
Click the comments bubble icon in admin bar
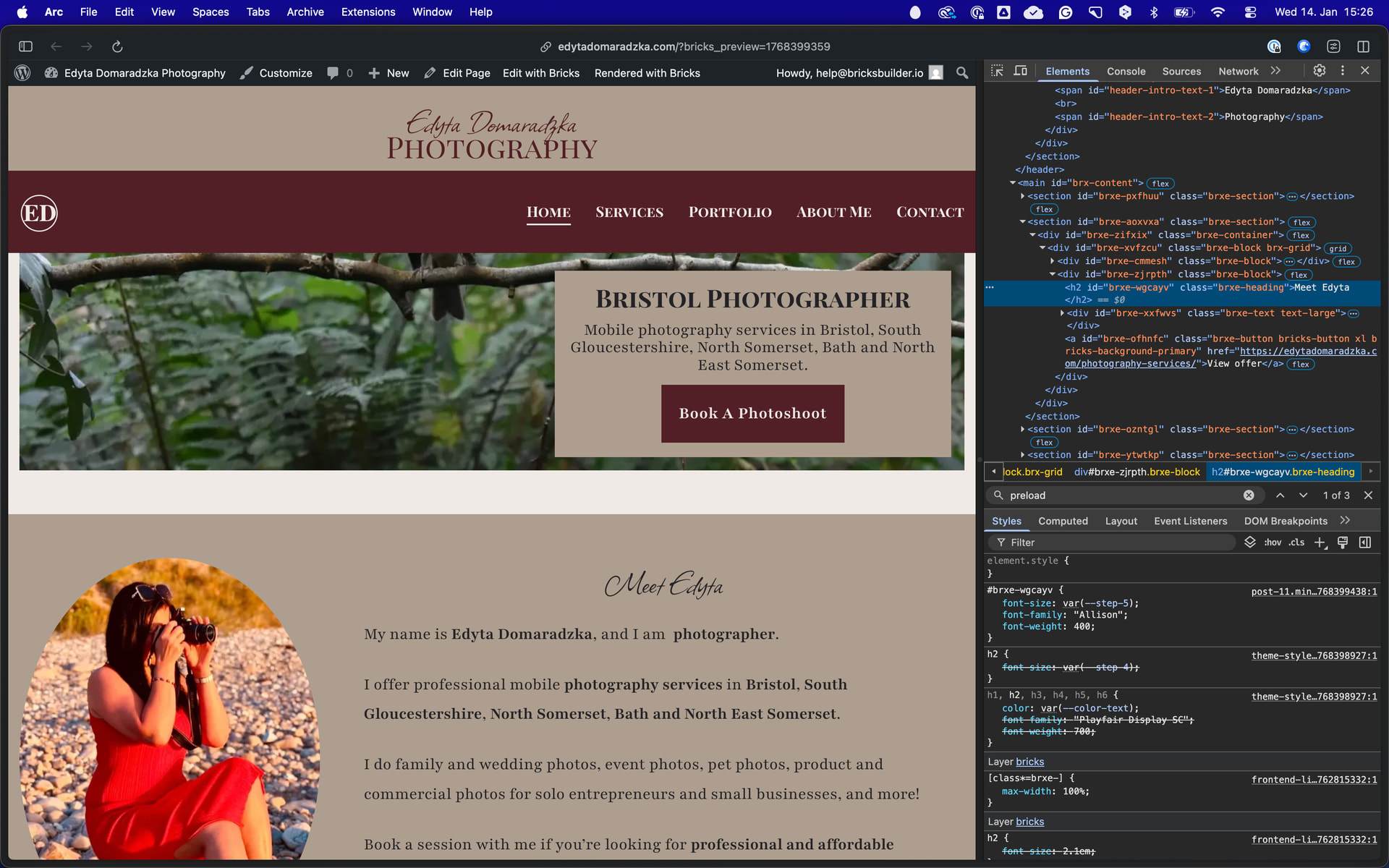tap(334, 72)
